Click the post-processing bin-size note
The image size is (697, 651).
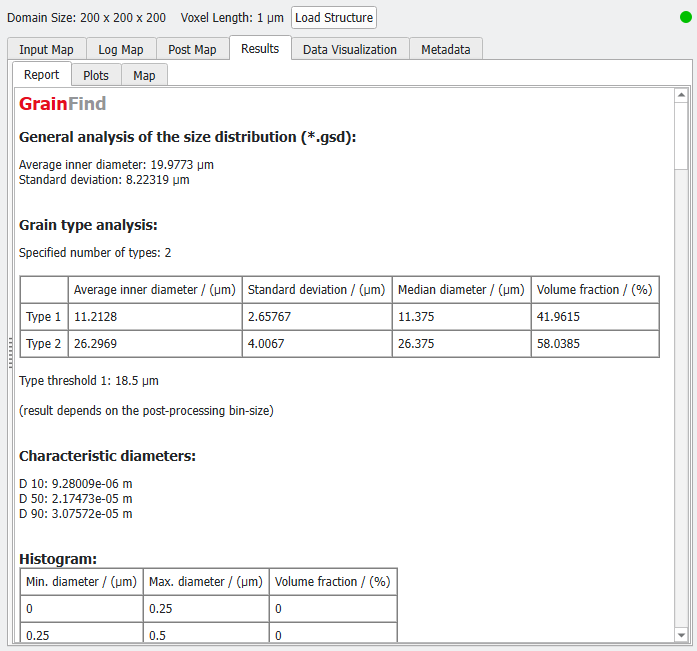pos(146,411)
